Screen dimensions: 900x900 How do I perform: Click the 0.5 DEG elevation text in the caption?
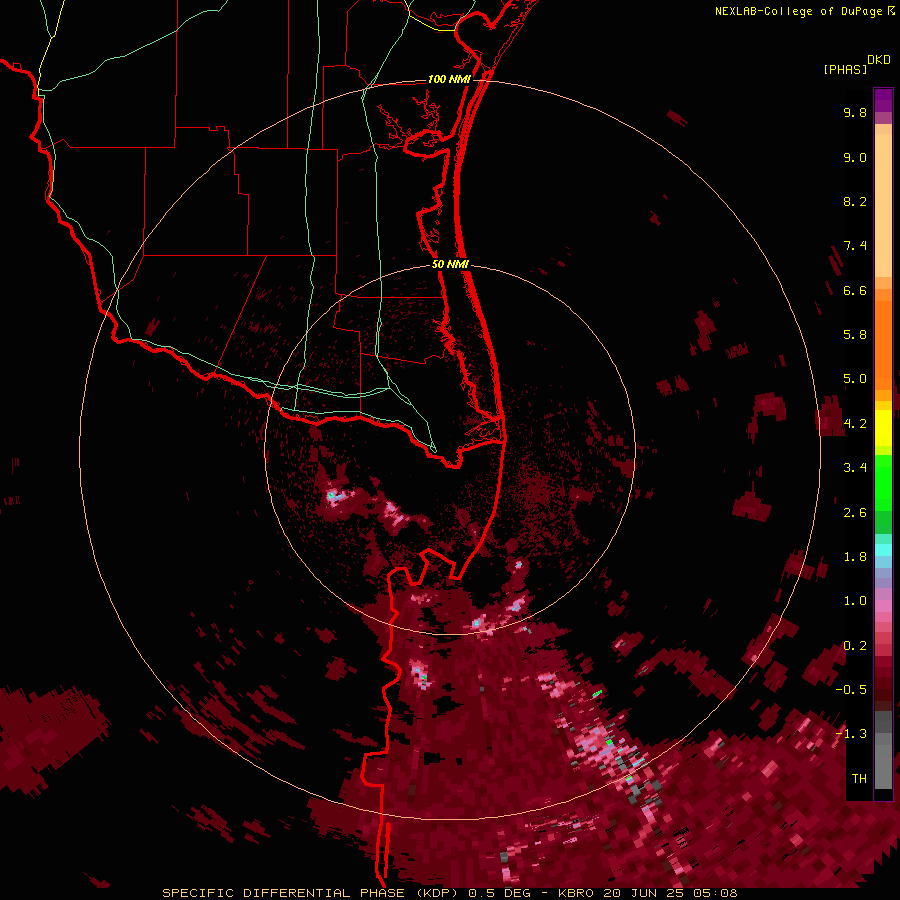tap(499, 893)
